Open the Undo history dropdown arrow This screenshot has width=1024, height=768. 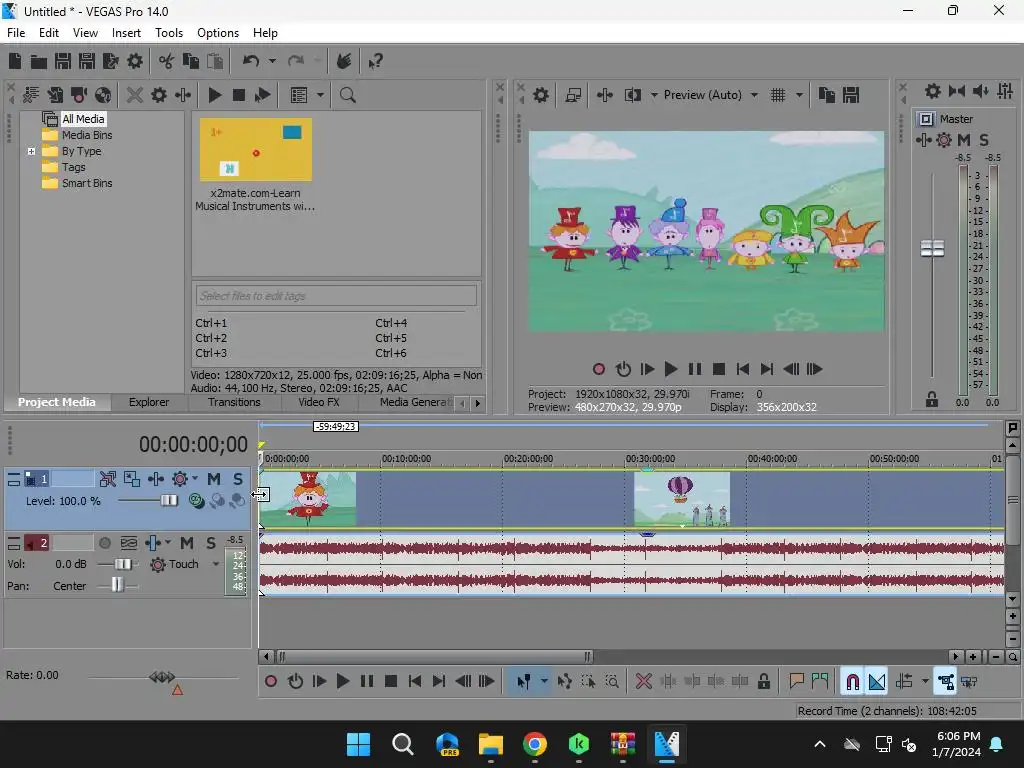[x=272, y=61]
